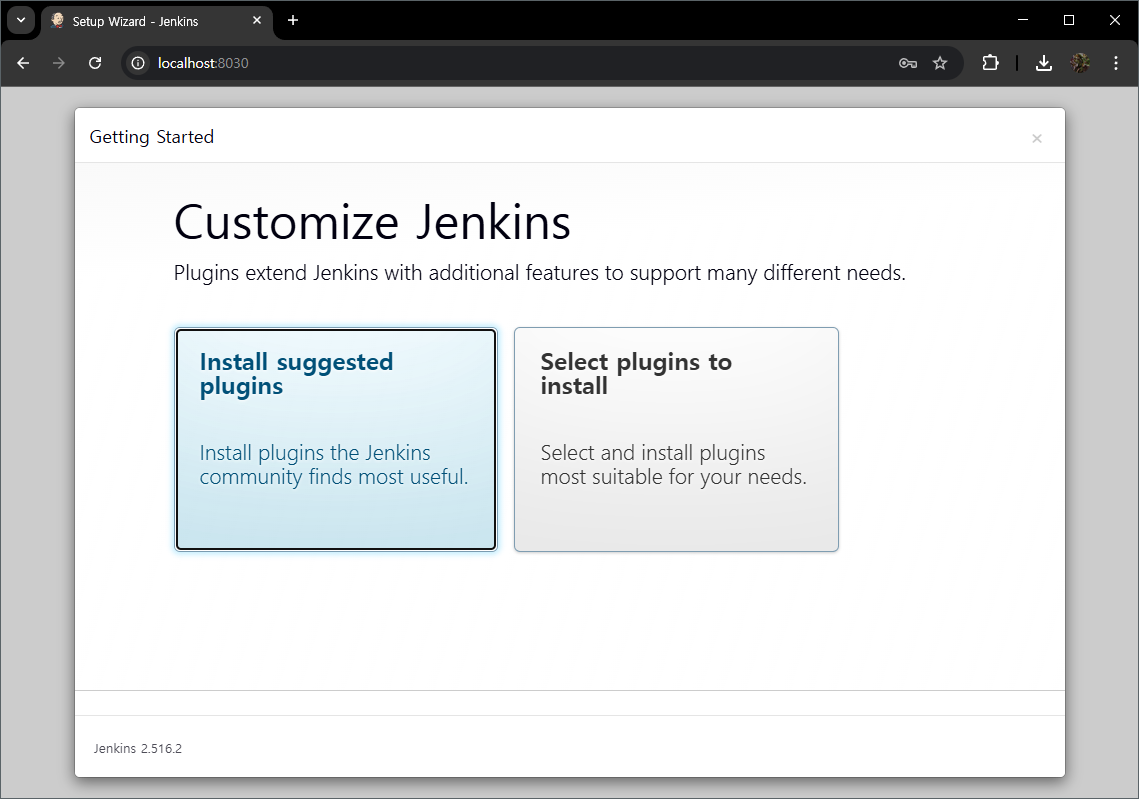
Task: Reload the Jenkins setup page
Action: (x=94, y=63)
